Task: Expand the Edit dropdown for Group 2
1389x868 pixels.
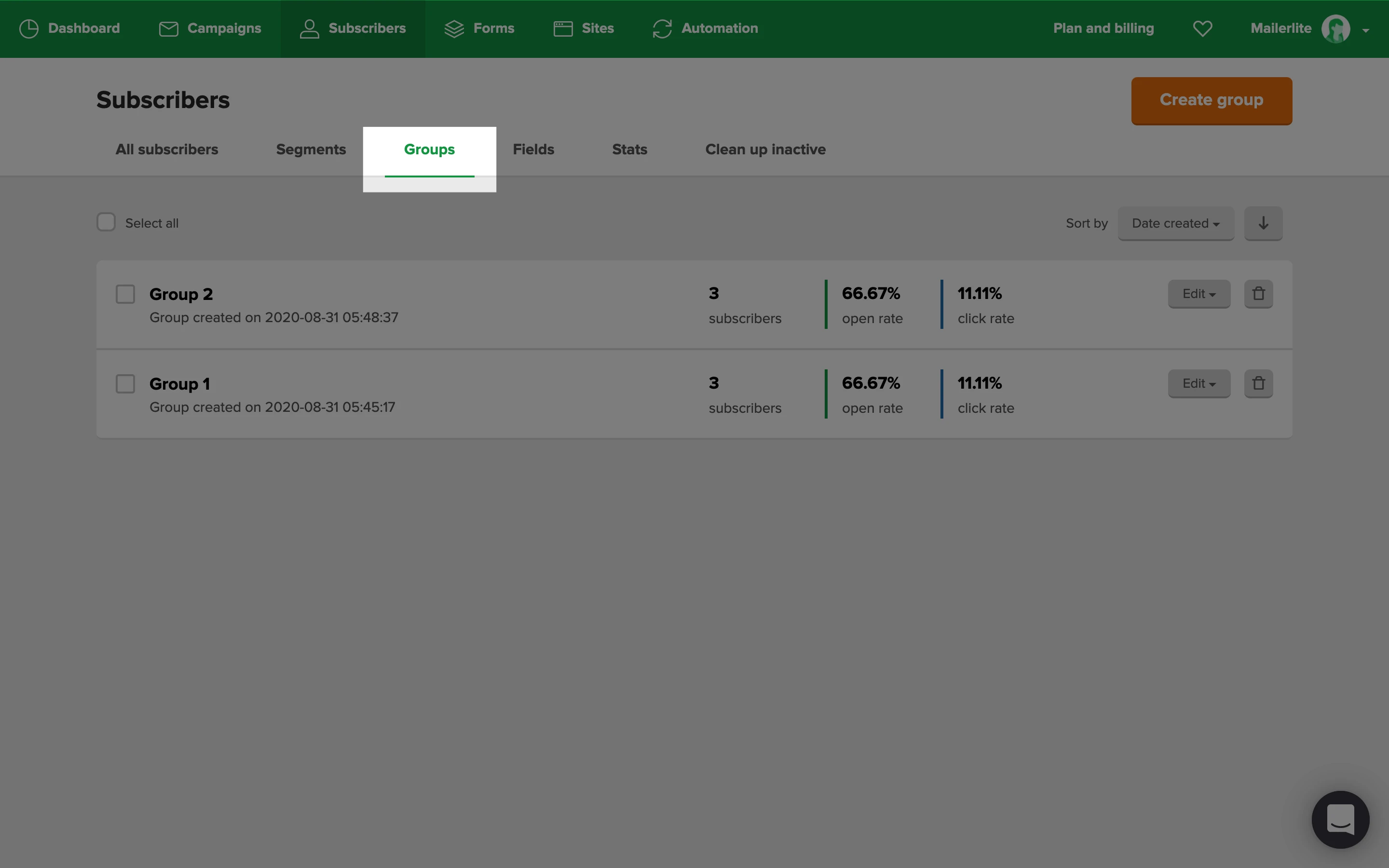Action: 1198,294
